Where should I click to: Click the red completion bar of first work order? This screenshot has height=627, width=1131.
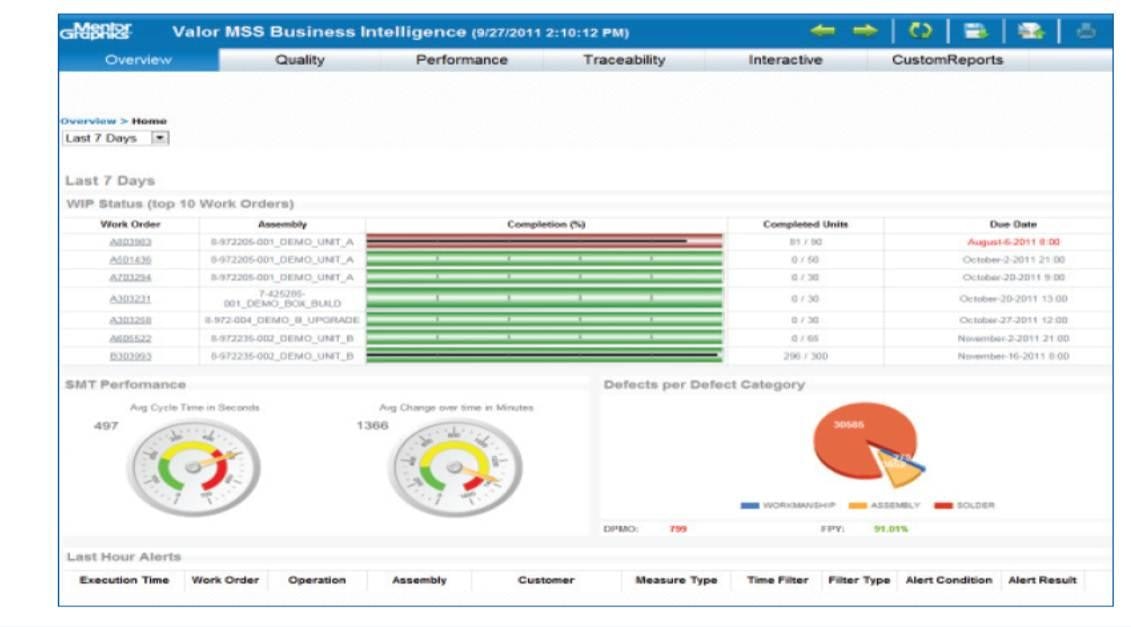click(544, 241)
